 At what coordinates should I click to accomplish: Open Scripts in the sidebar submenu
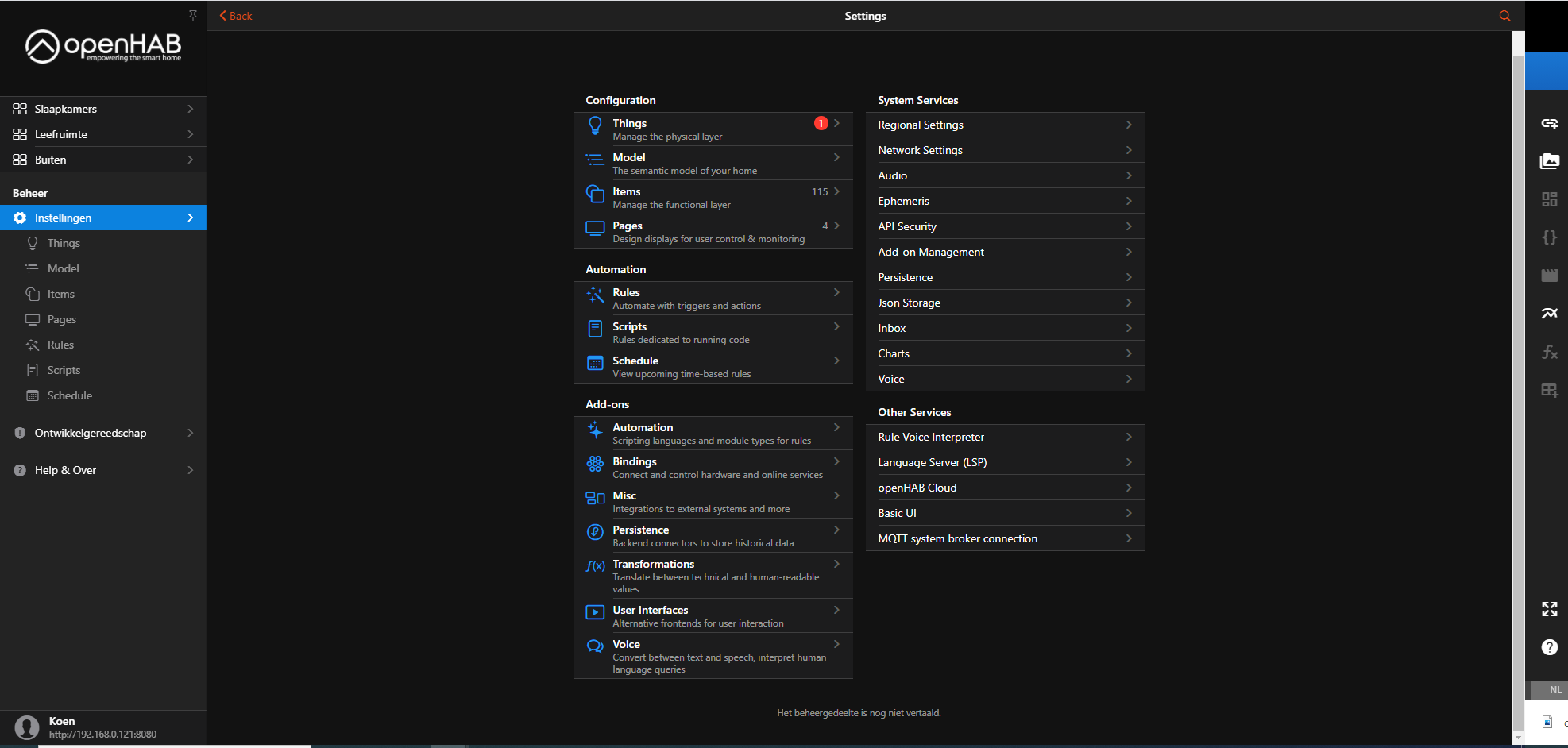[x=103, y=370]
